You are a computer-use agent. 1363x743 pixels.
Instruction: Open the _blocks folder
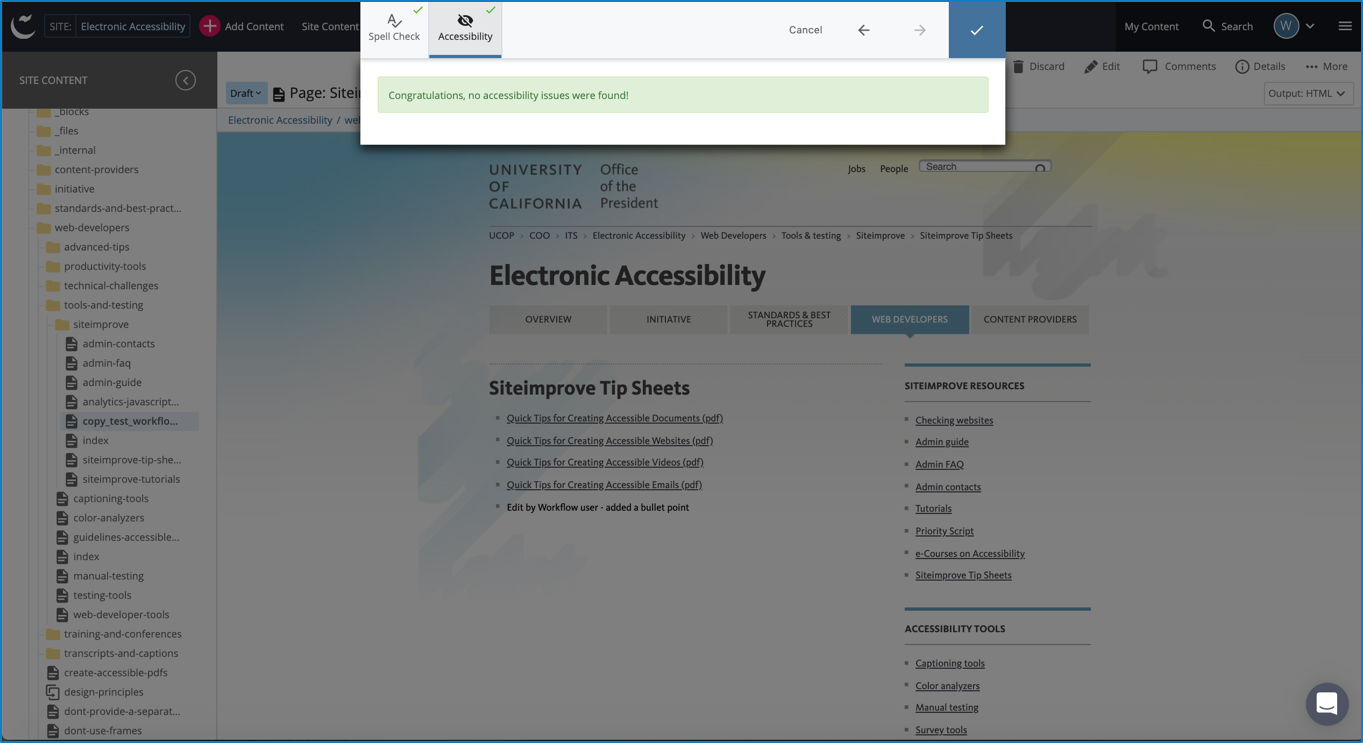pos(71,111)
